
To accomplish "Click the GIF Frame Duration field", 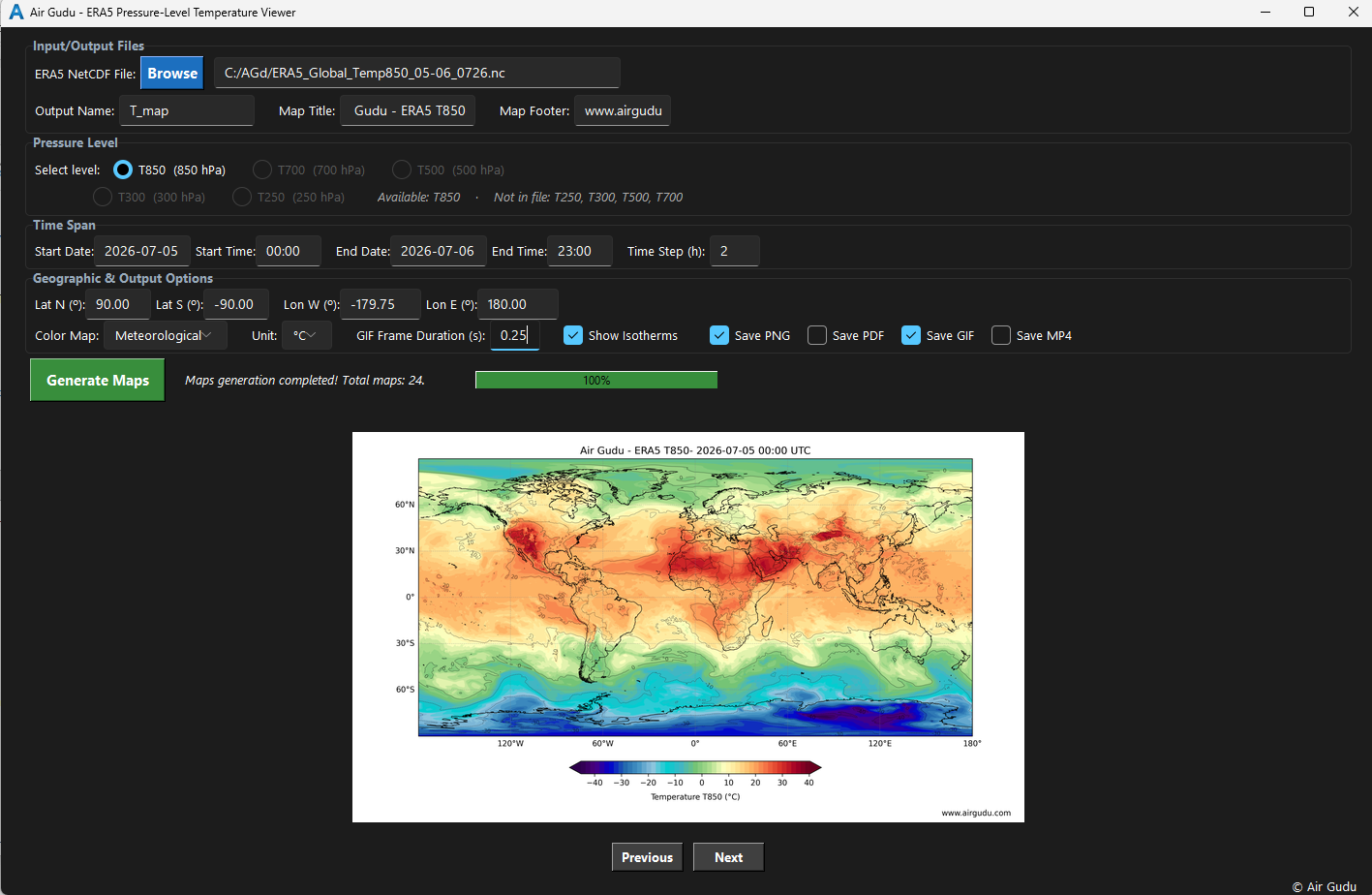I will [x=515, y=335].
